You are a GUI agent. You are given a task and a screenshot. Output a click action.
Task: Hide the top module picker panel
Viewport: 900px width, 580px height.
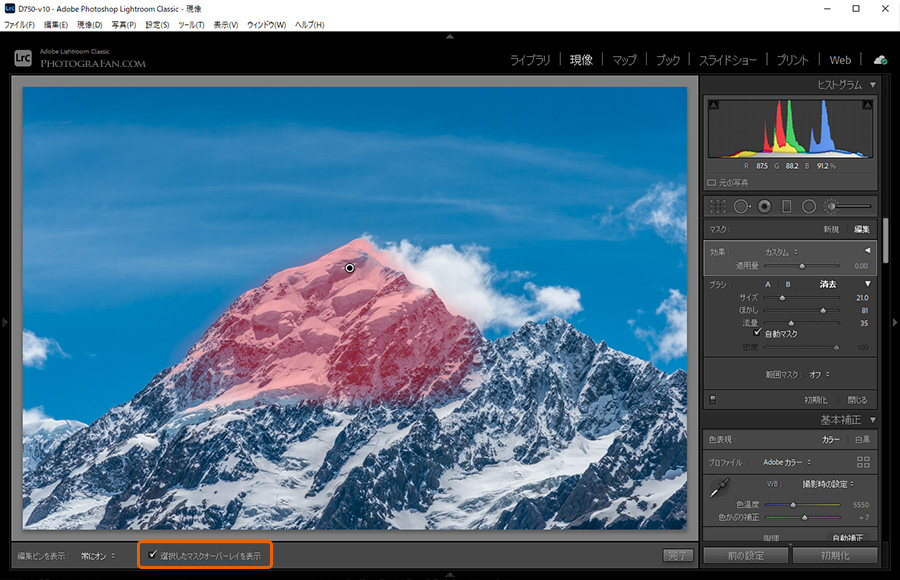[x=450, y=36]
